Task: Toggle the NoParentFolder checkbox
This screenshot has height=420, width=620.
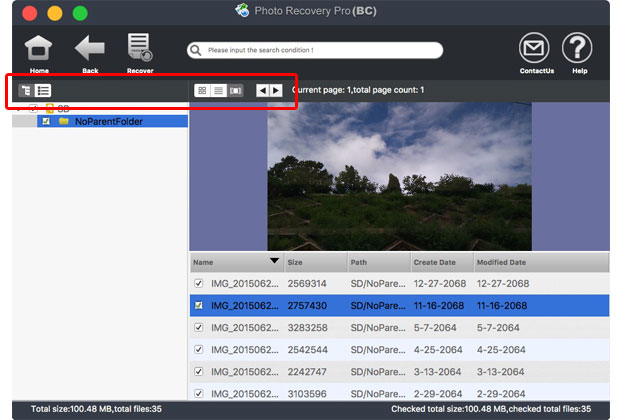Action: 46,121
